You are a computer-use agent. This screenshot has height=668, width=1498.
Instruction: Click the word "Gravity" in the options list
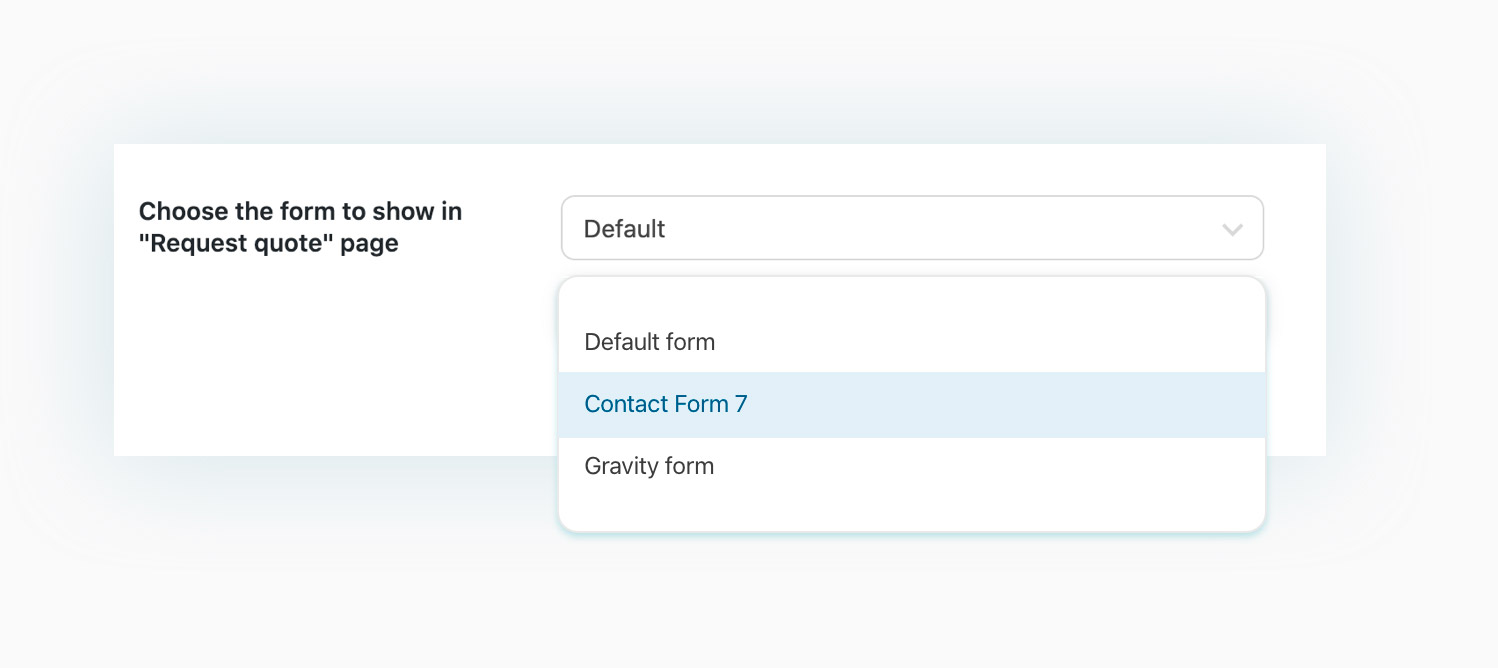click(619, 467)
